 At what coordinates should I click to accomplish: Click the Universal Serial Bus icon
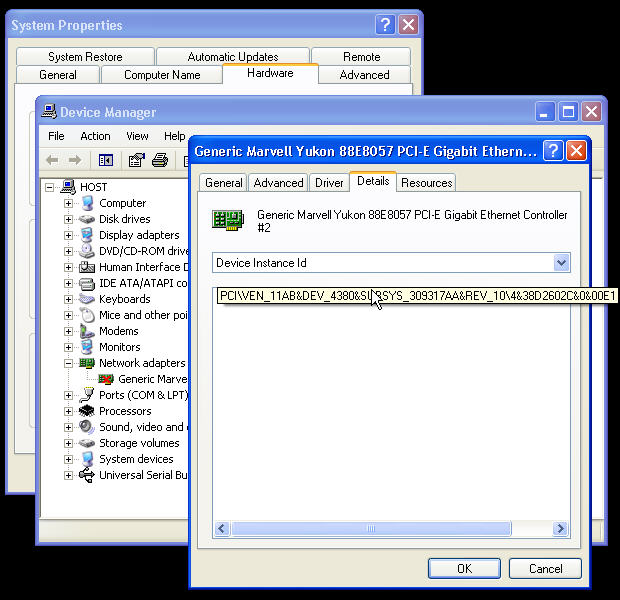tap(87, 475)
